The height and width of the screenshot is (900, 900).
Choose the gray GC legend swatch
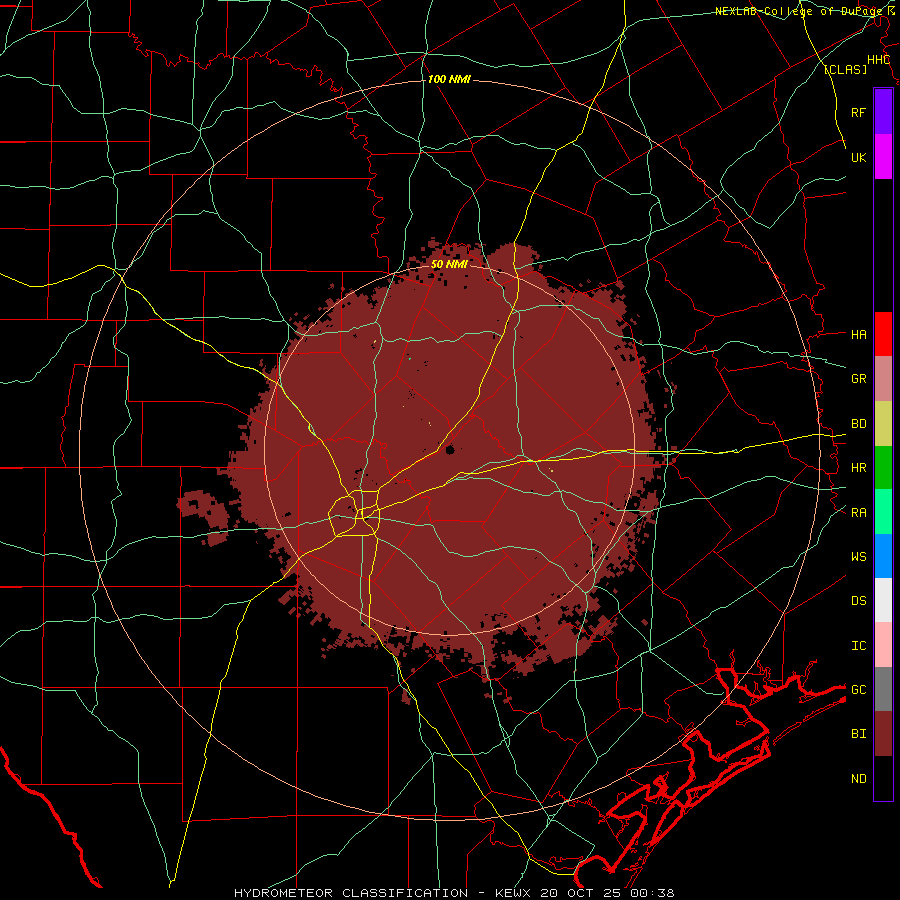click(883, 689)
